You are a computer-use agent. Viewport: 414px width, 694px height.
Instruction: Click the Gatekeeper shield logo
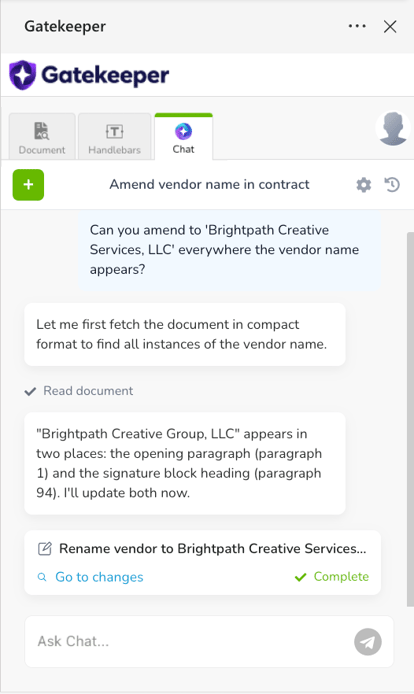(22, 75)
